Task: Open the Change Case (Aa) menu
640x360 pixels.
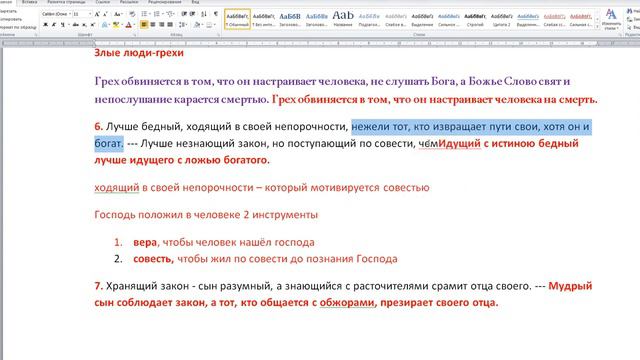Action: tap(118, 14)
